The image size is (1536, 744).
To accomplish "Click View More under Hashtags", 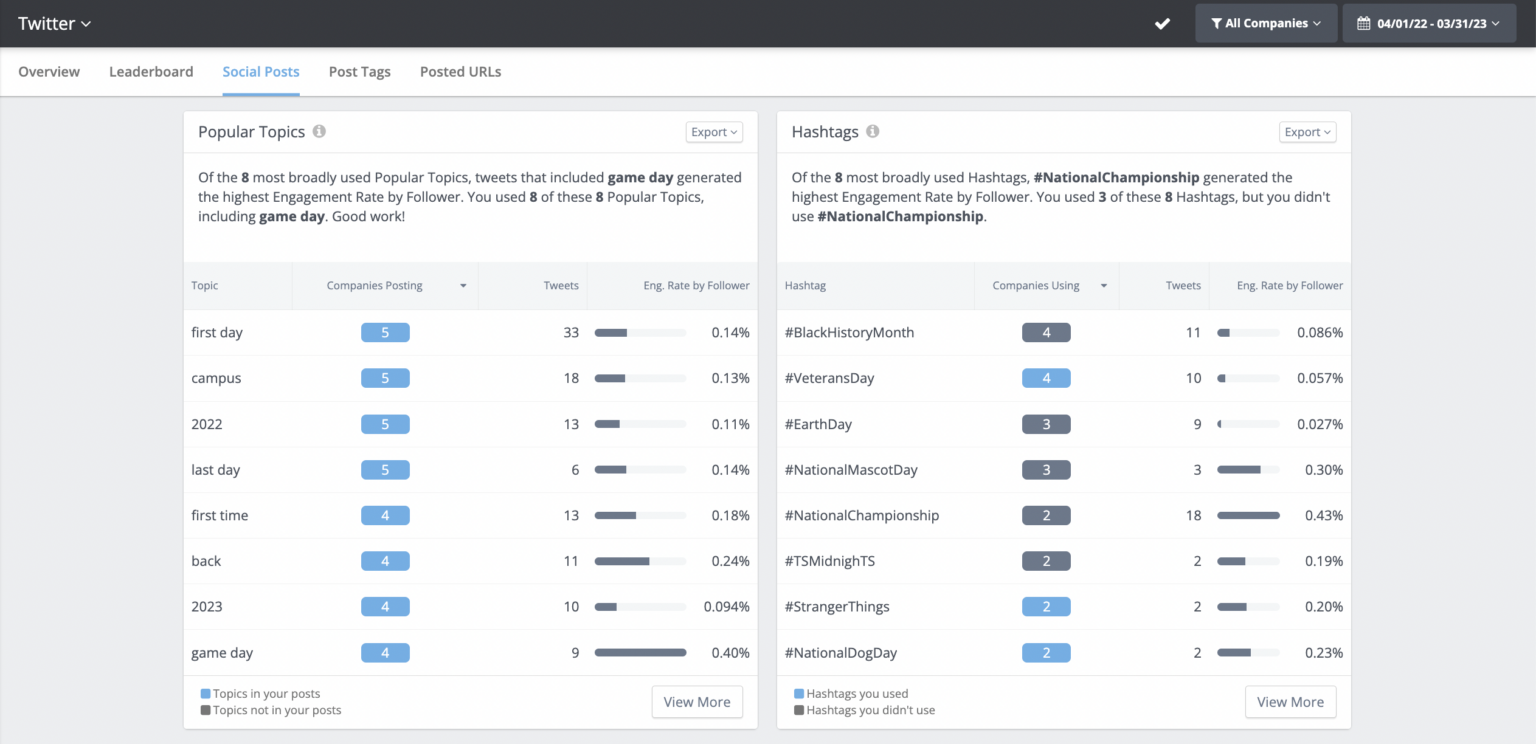I will pos(1290,701).
